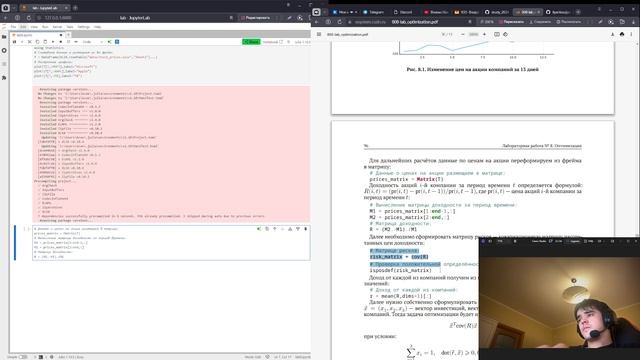640x360 pixels.
Task: Open the file browser sidebar folder icon
Action: point(4,37)
